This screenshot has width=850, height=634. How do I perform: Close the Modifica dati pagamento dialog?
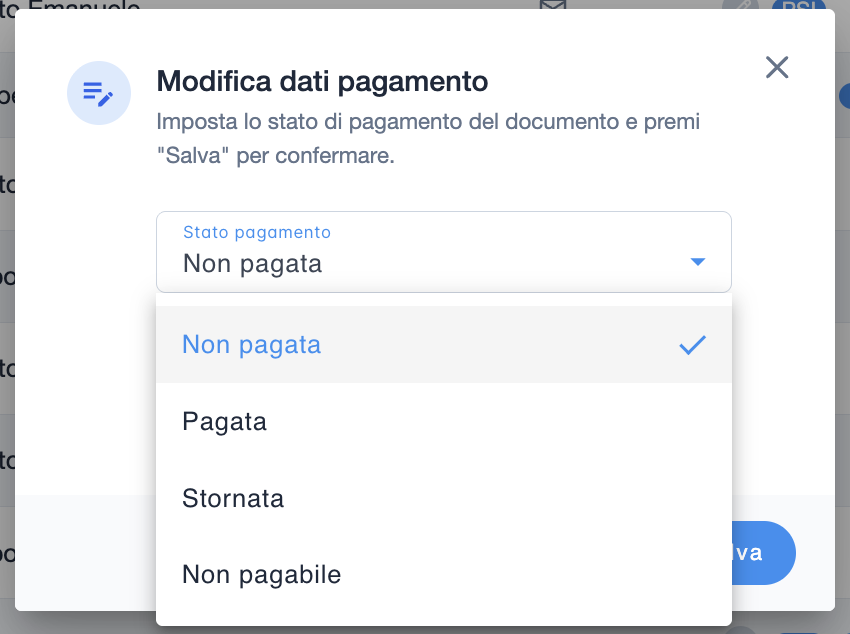tap(777, 67)
